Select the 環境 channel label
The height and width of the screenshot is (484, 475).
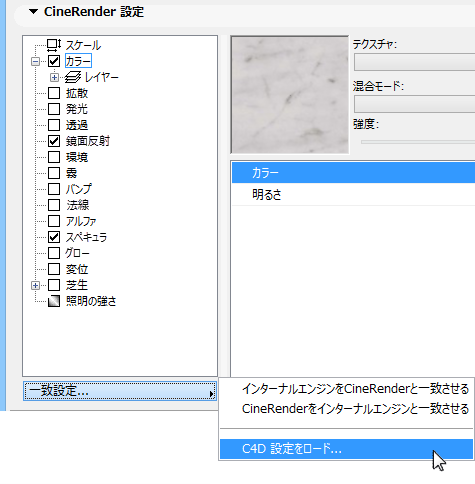(77, 157)
